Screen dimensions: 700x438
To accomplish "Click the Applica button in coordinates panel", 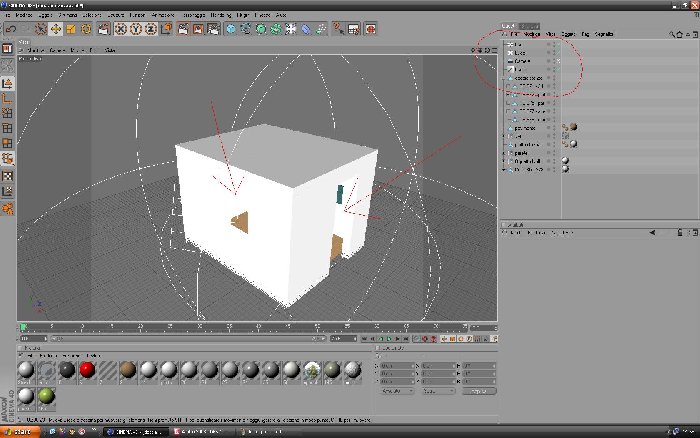I will click(x=479, y=391).
